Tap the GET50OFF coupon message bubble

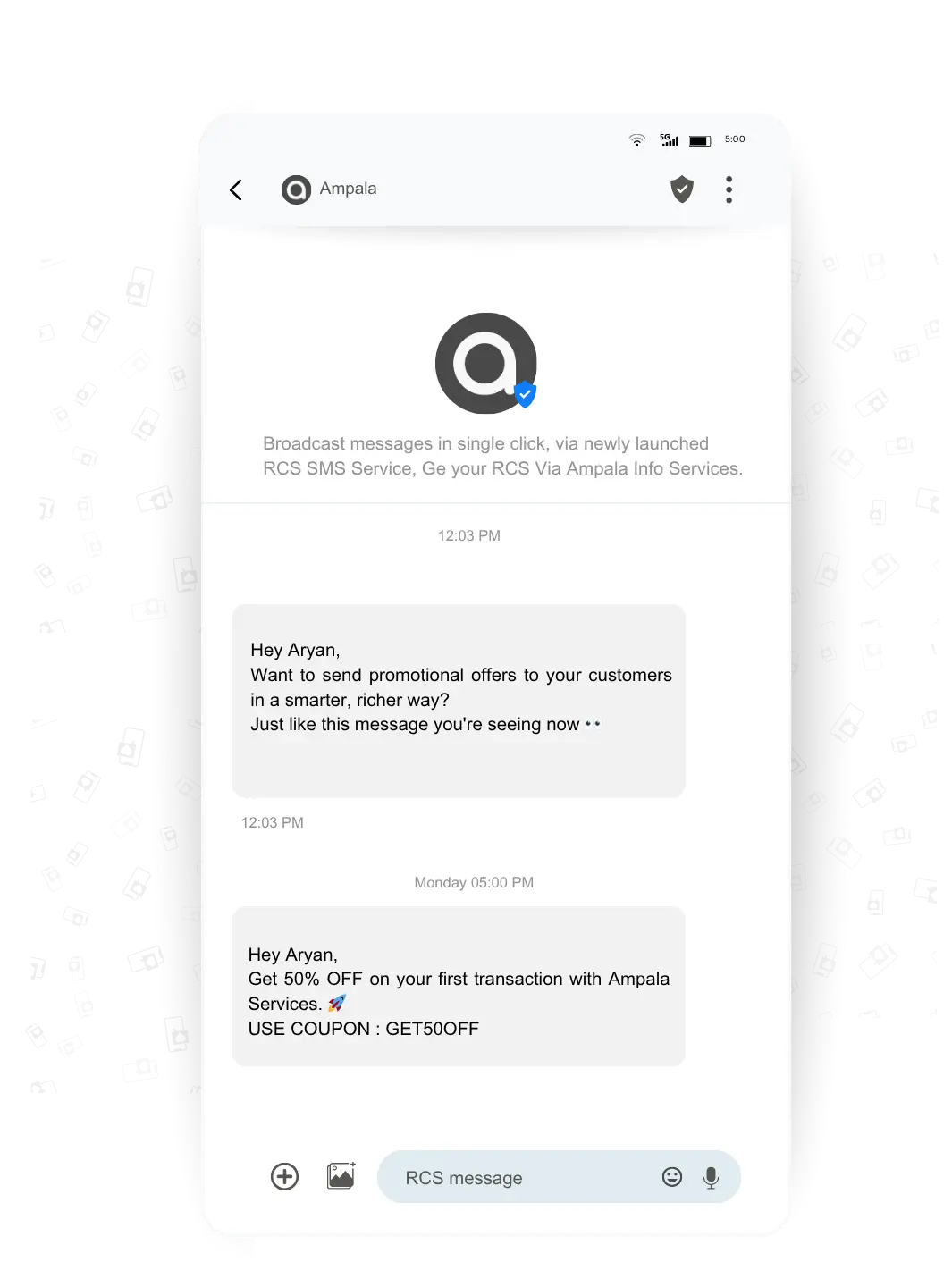tap(459, 986)
